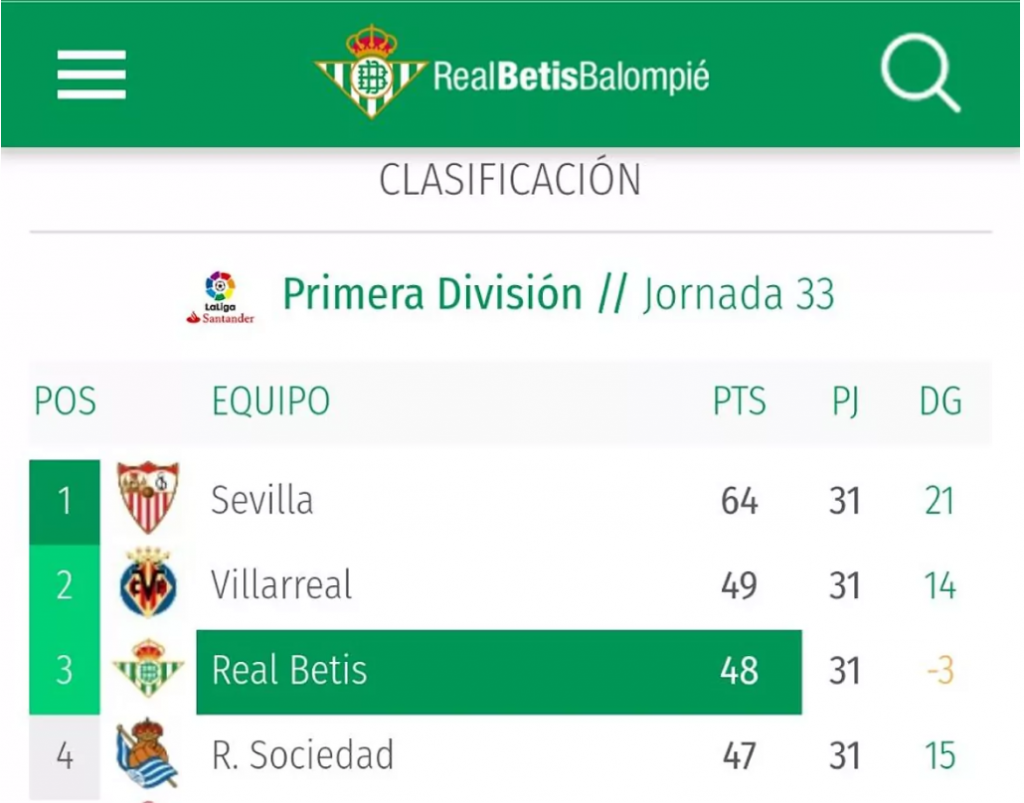Click the position 1 green badge
1024x803 pixels.
click(65, 502)
